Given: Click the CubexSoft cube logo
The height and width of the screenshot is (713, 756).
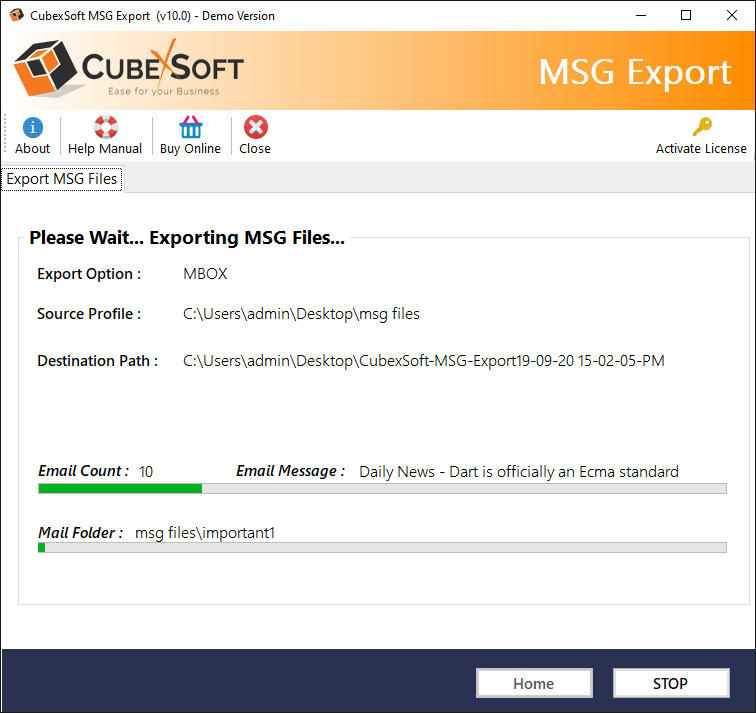Looking at the screenshot, I should pos(45,67).
